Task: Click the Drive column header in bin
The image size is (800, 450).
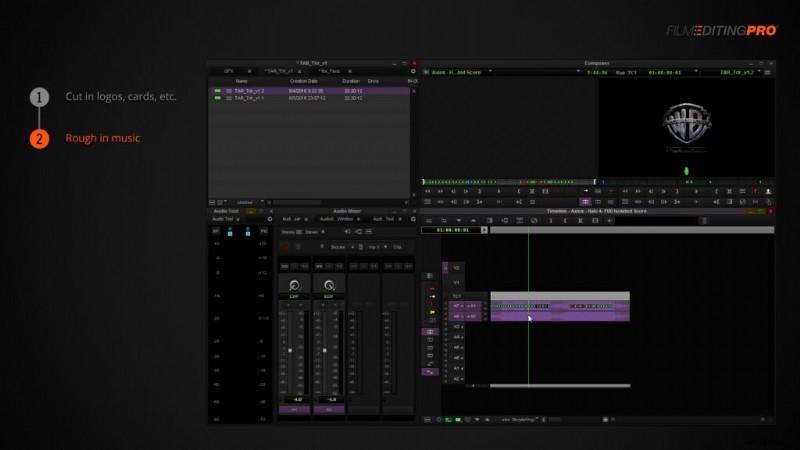Action: point(373,81)
